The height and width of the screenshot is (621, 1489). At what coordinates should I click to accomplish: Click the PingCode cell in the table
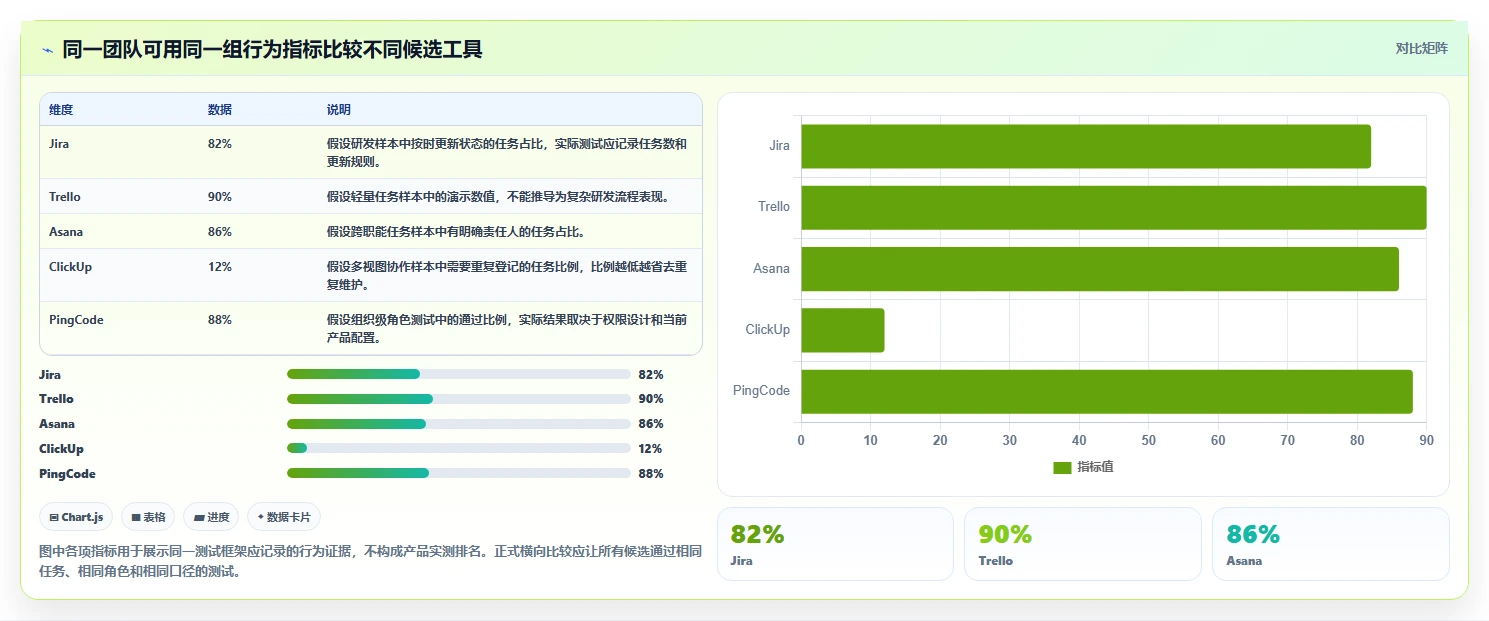click(x=76, y=320)
